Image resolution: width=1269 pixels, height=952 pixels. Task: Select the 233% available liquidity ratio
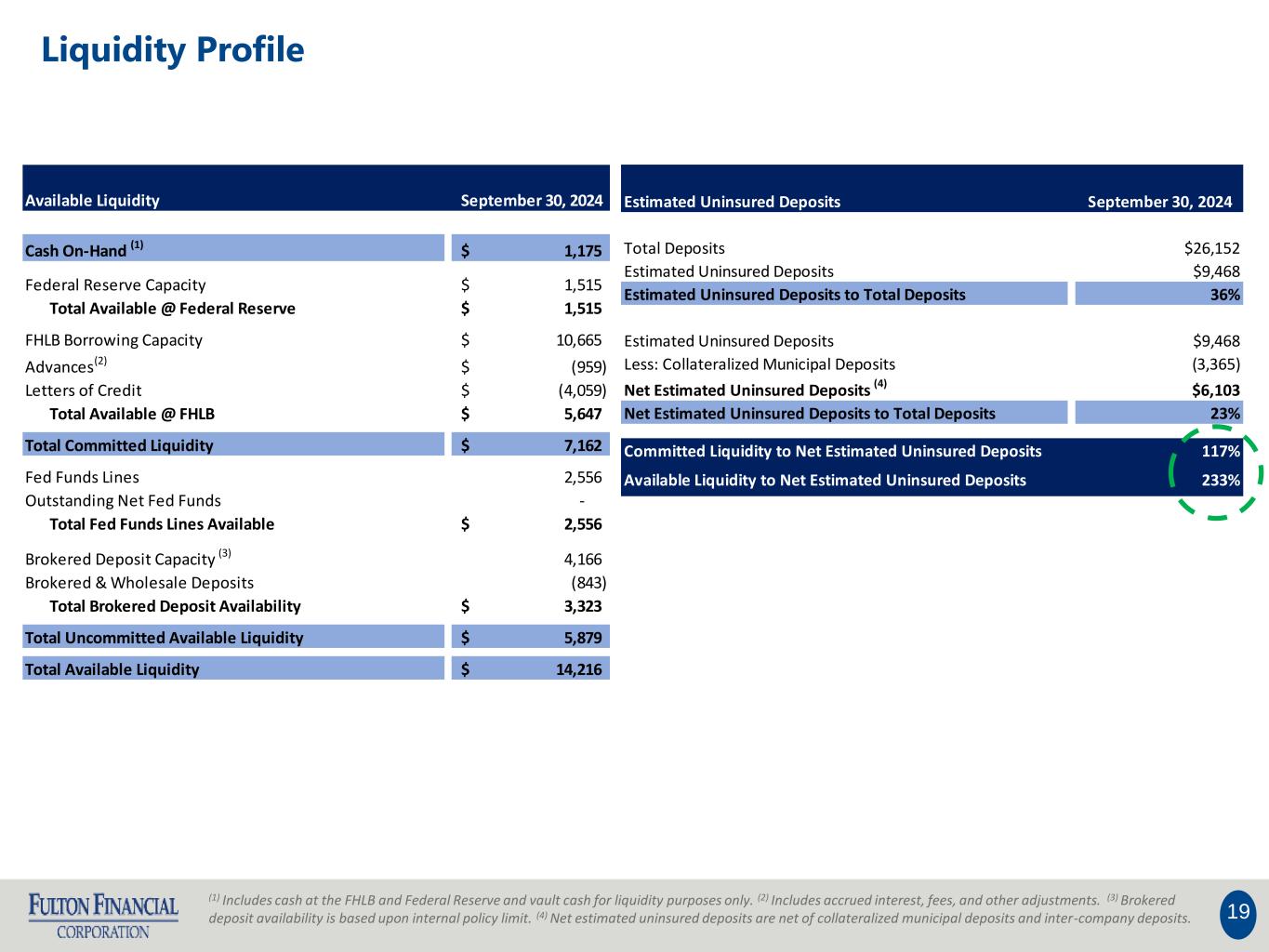coord(1220,481)
